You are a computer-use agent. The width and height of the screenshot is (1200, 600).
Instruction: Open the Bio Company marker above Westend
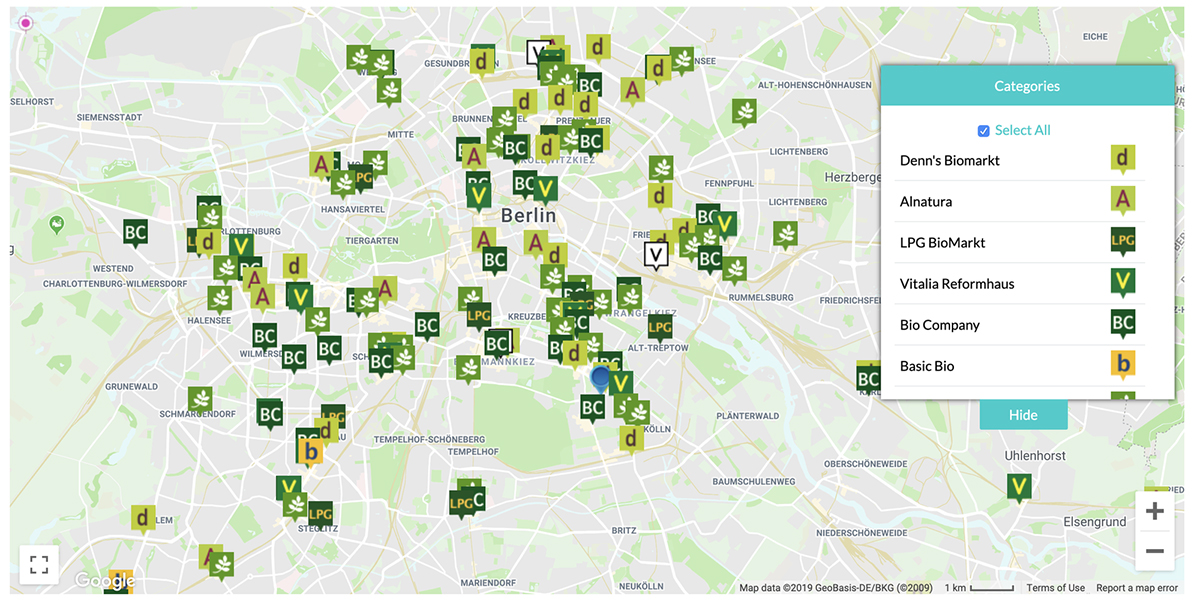[x=136, y=233]
